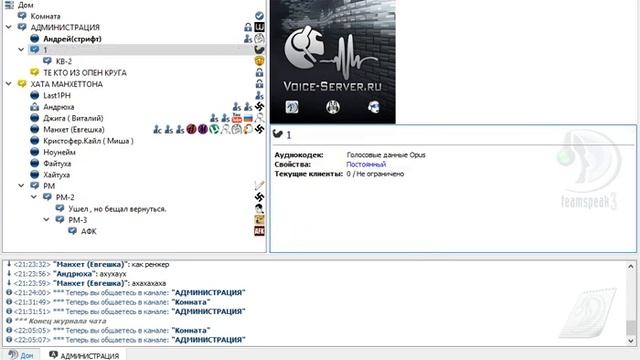Click picture icon on РМ-3 row
This screenshot has width=640, height=360.
point(259,220)
